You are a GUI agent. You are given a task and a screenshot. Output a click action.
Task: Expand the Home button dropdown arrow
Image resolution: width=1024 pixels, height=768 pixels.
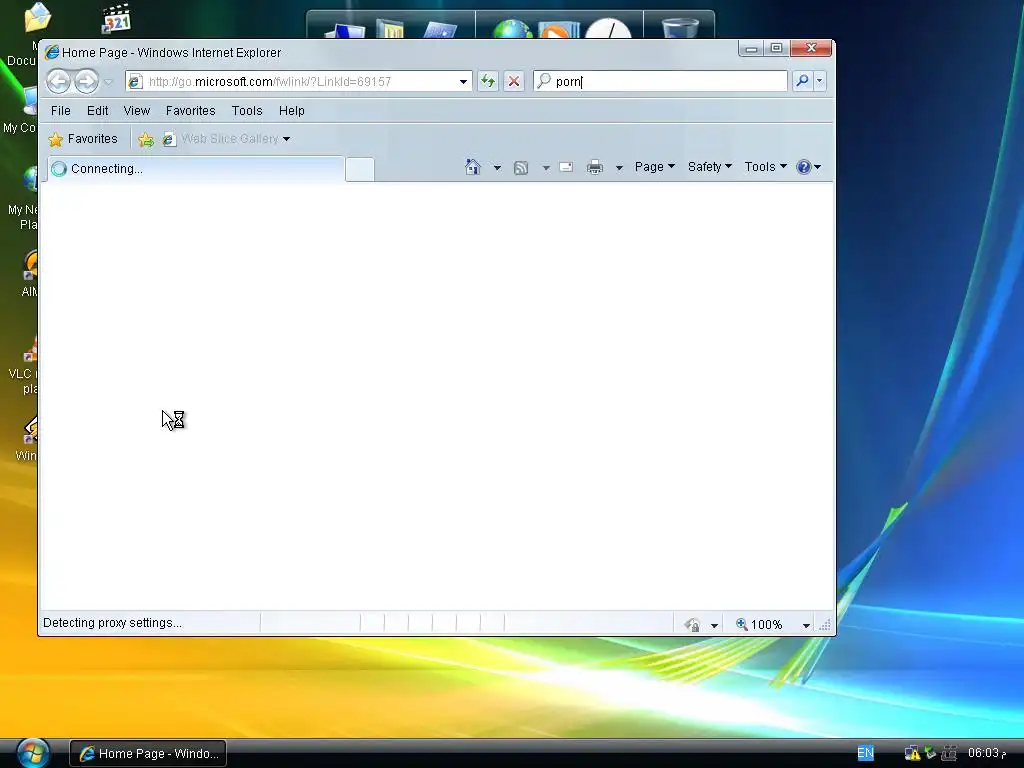pyautogui.click(x=497, y=168)
